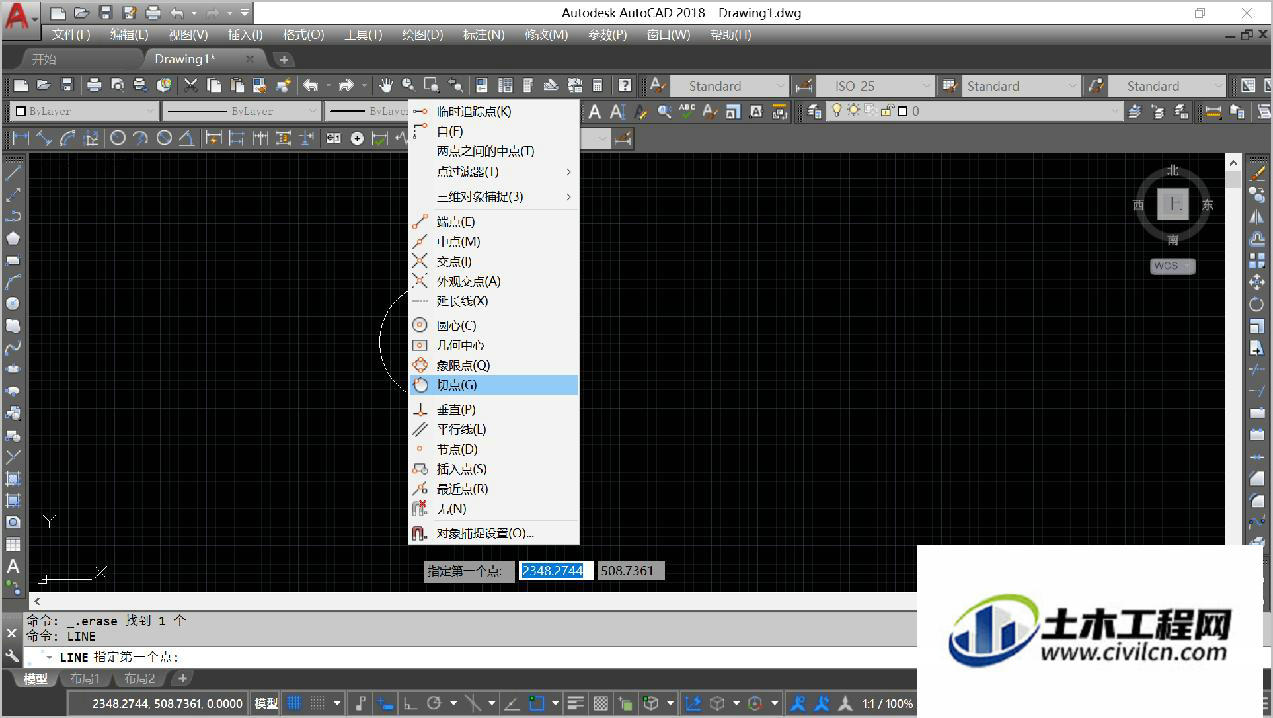Viewport: 1273px width, 718px height.
Task: Select Quadrant 象限点(Q) in snap menu
Action: (494, 366)
